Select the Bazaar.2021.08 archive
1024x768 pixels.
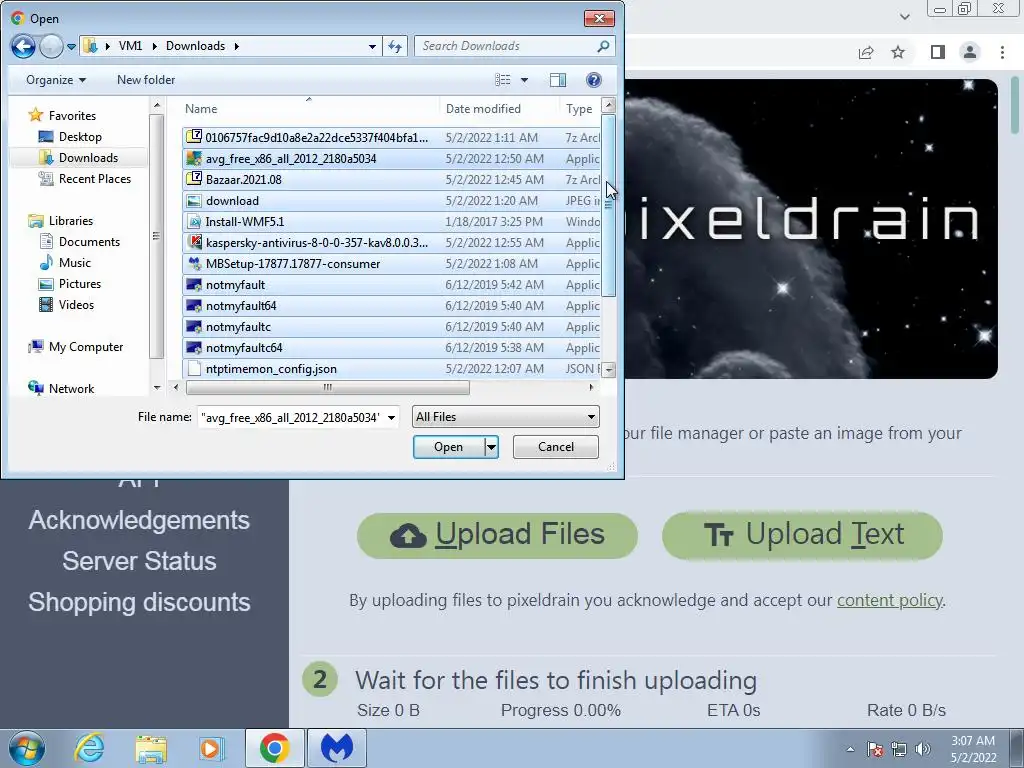[x=391, y=180]
